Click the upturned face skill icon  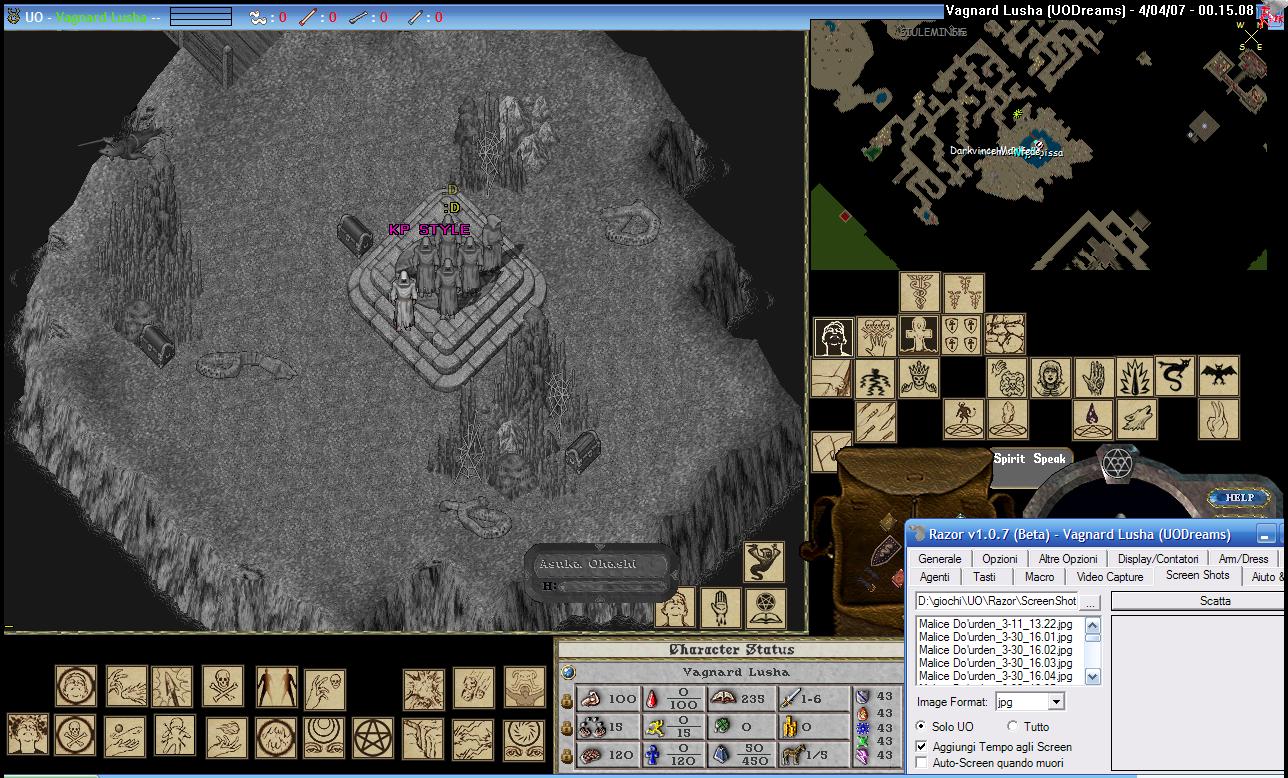click(833, 338)
